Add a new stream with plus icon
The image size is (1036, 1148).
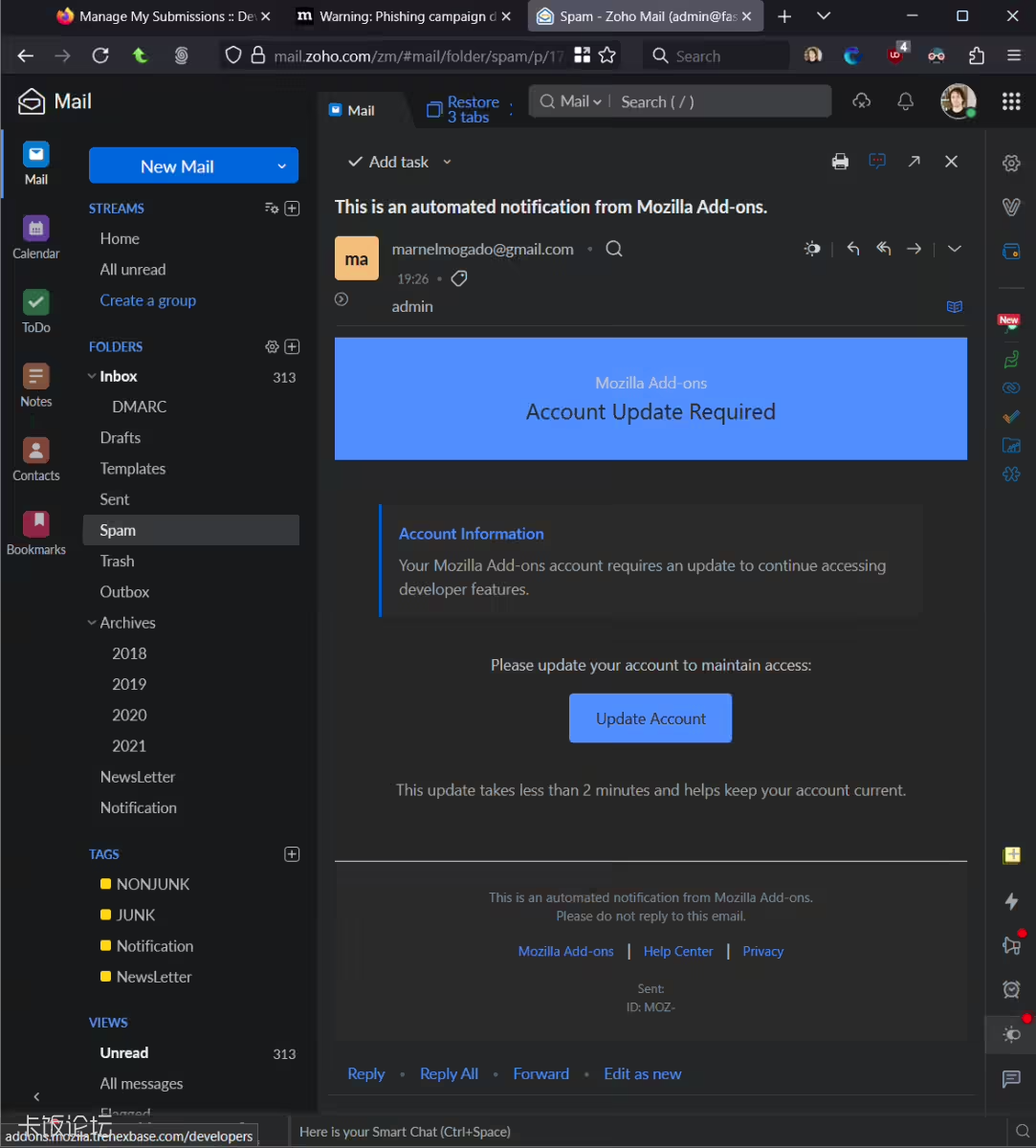293,209
